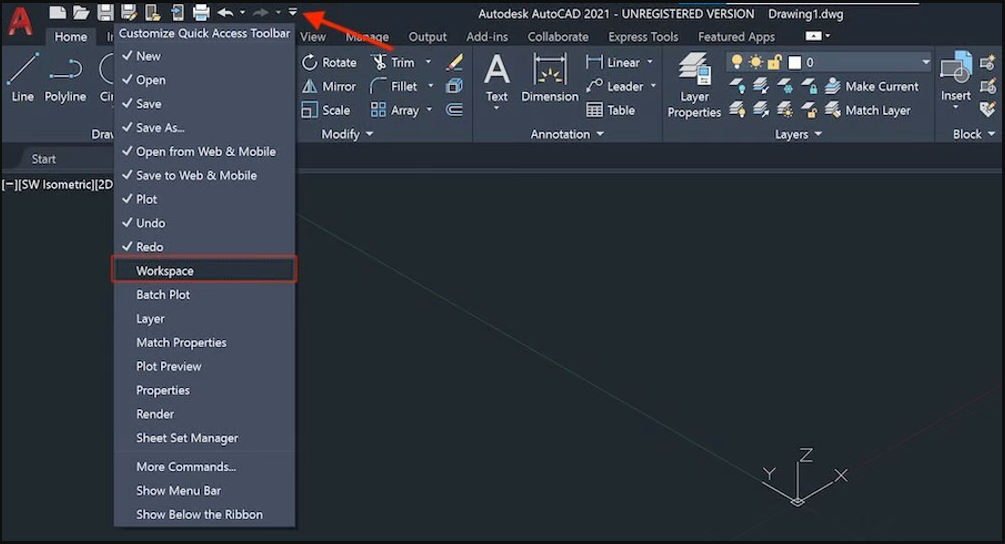
Task: Expand the Annotation panel flyout
Action: pos(567,134)
